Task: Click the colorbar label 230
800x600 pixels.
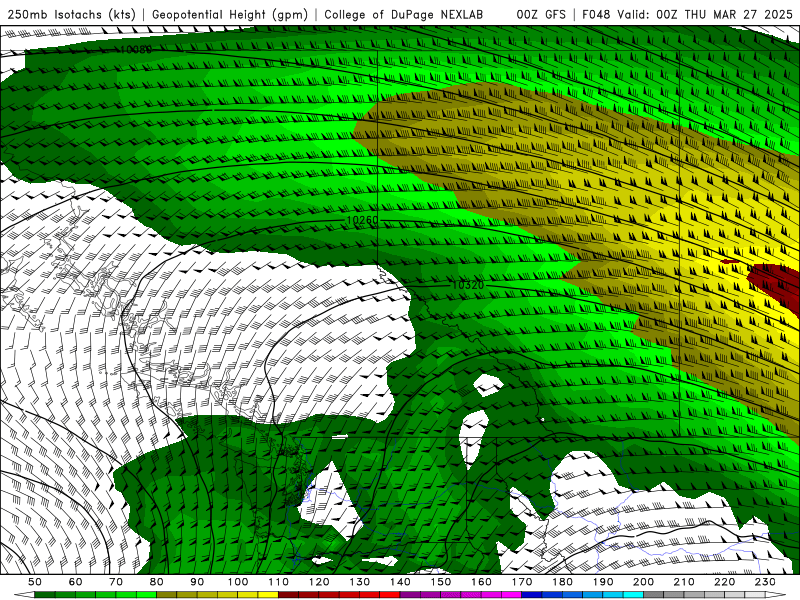Action: point(765,582)
